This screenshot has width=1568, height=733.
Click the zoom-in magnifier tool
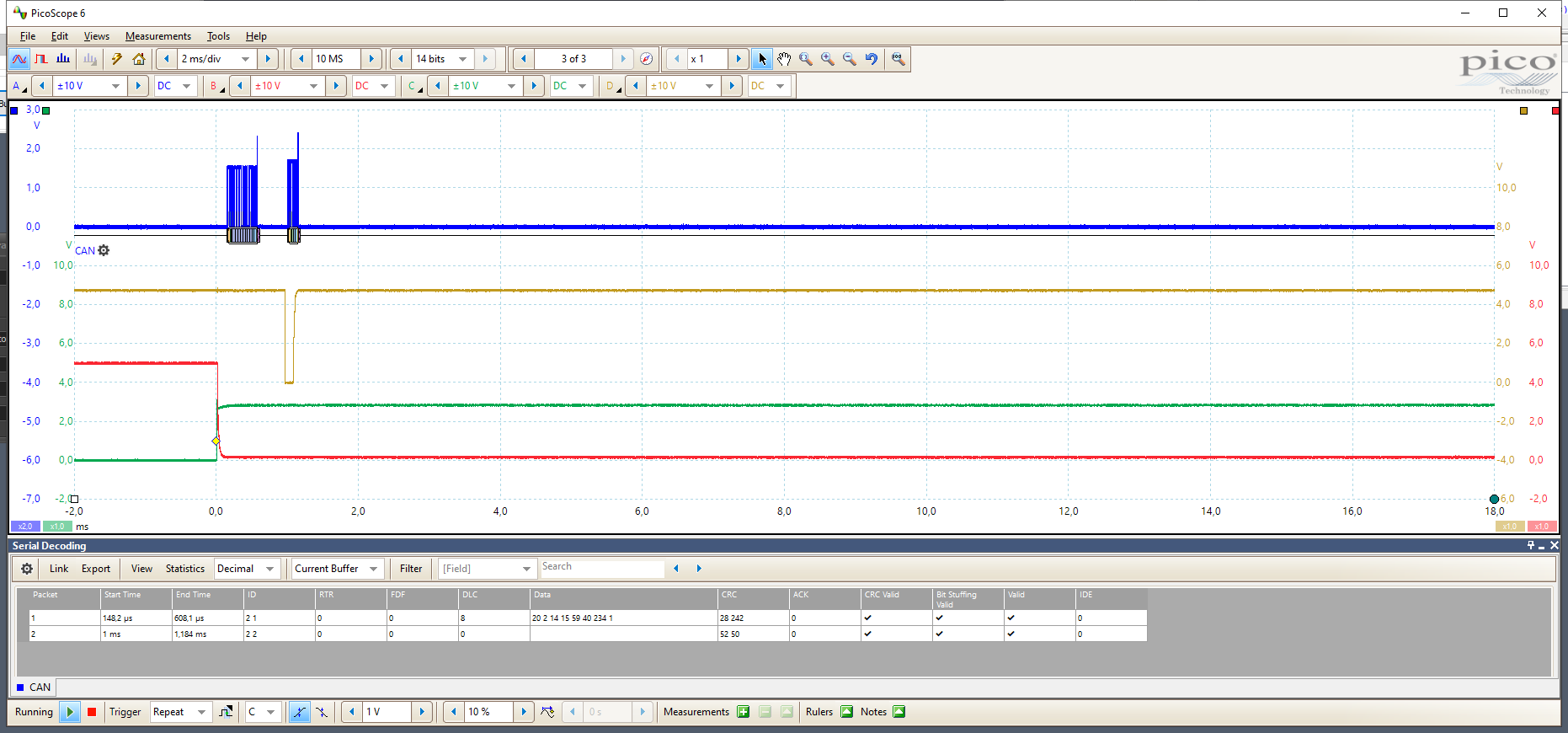(x=828, y=59)
